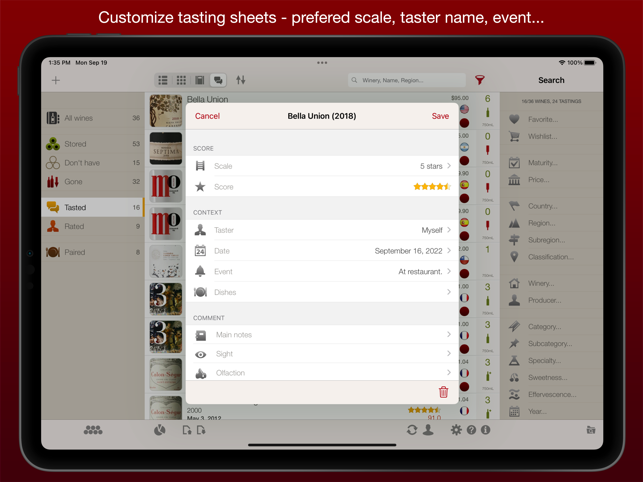The height and width of the screenshot is (482, 643).
Task: Tap the three dots multitasking indicator
Action: pyautogui.click(x=322, y=63)
